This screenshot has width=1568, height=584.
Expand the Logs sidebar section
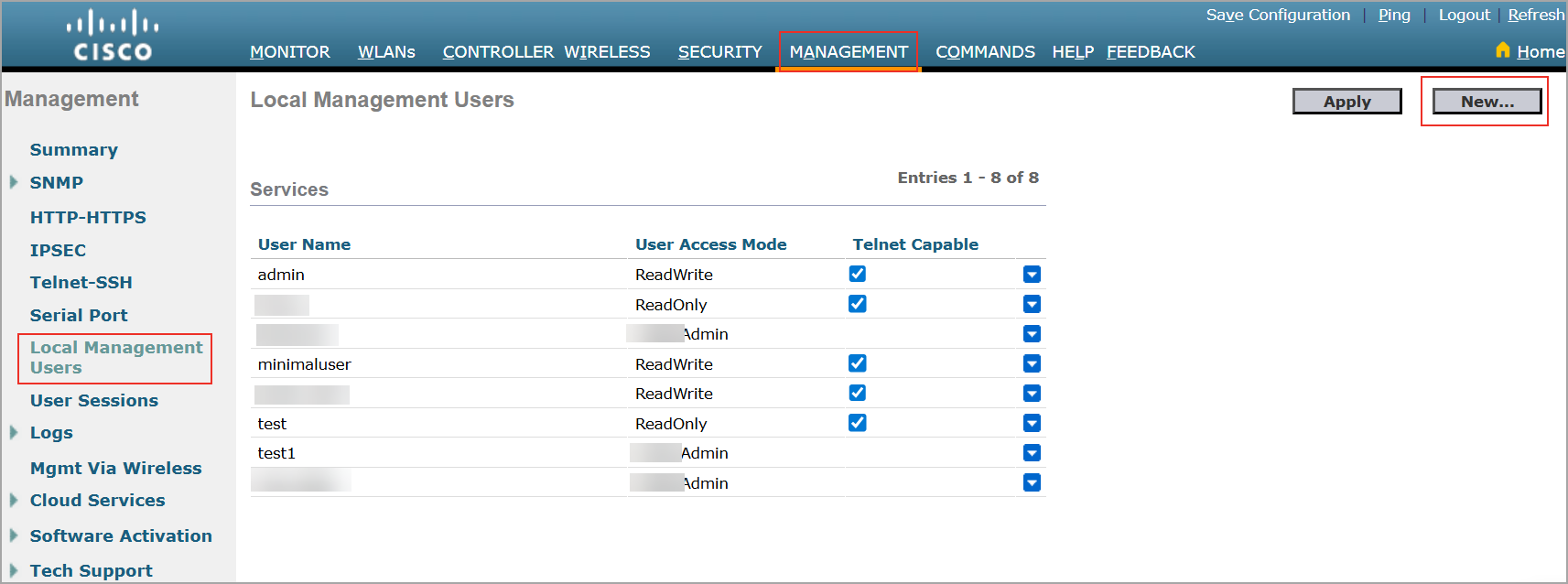(14, 432)
